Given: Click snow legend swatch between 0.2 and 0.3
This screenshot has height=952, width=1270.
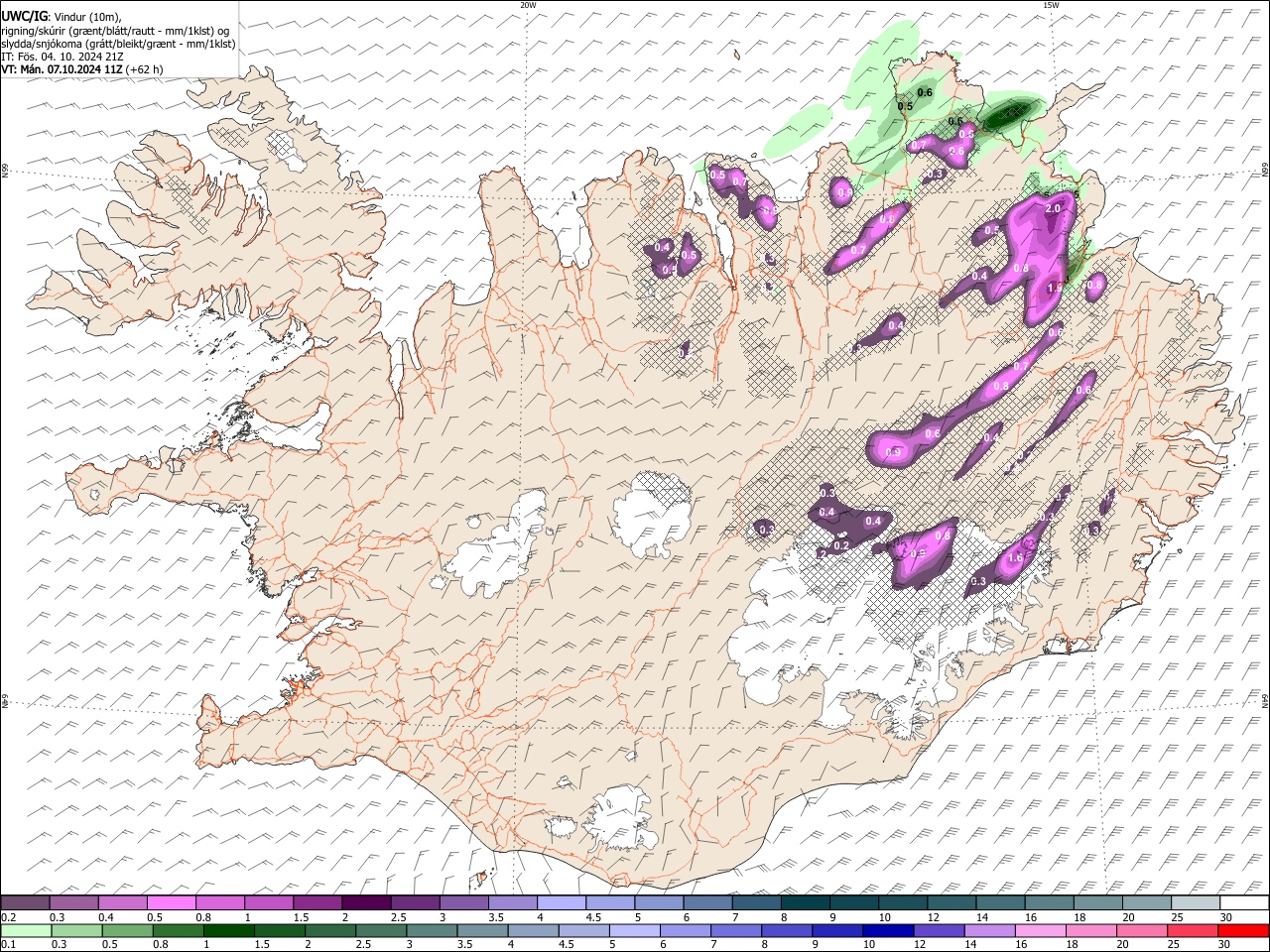Looking at the screenshot, I should pos(25,903).
